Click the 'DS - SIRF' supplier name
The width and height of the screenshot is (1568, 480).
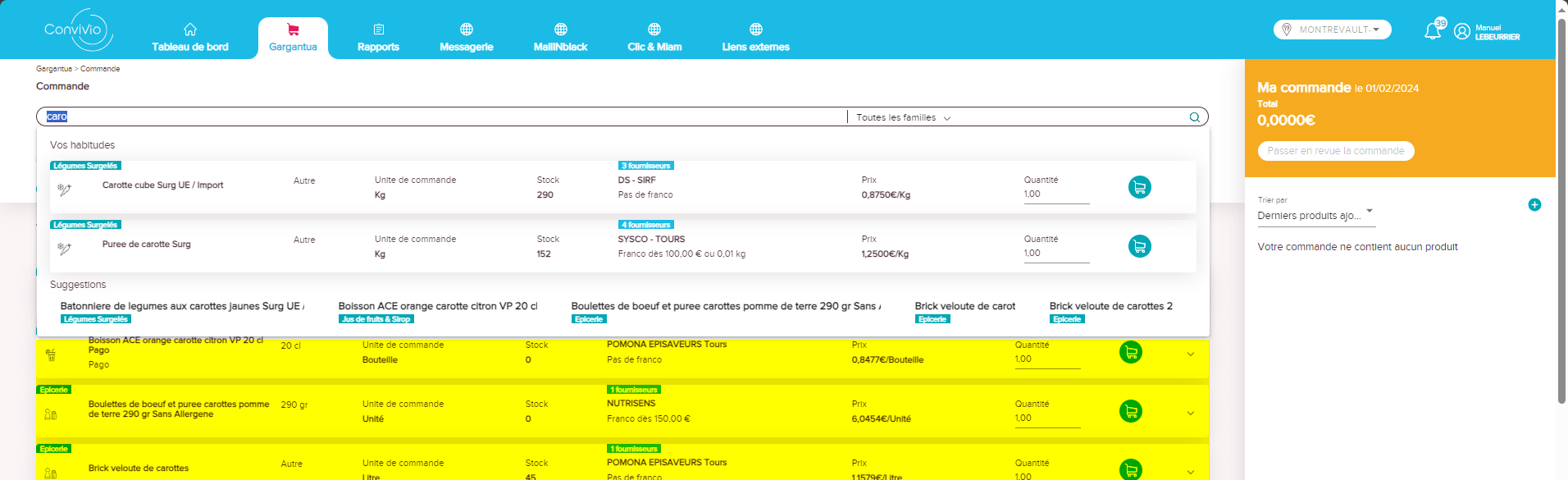(636, 180)
